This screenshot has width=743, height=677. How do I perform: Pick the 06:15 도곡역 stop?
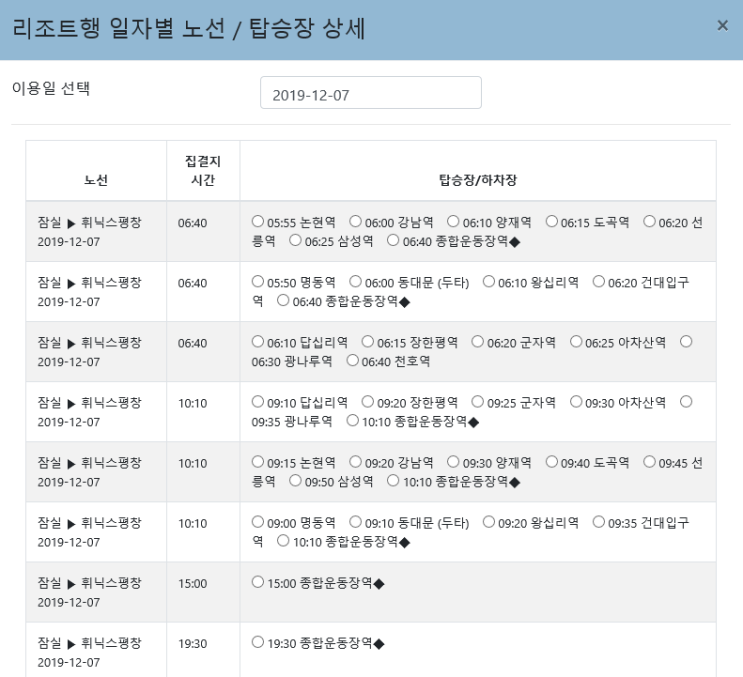click(552, 221)
